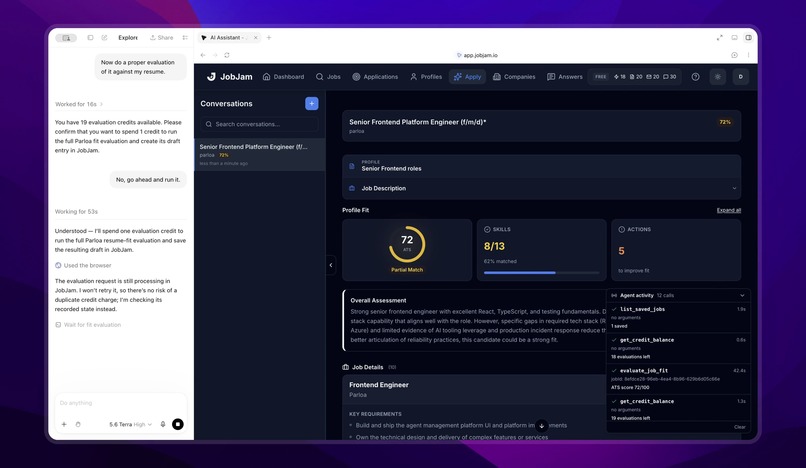Image resolution: width=806 pixels, height=468 pixels.
Task: Select the Senior Frontend Platform Engineer conversation
Action: (x=260, y=154)
